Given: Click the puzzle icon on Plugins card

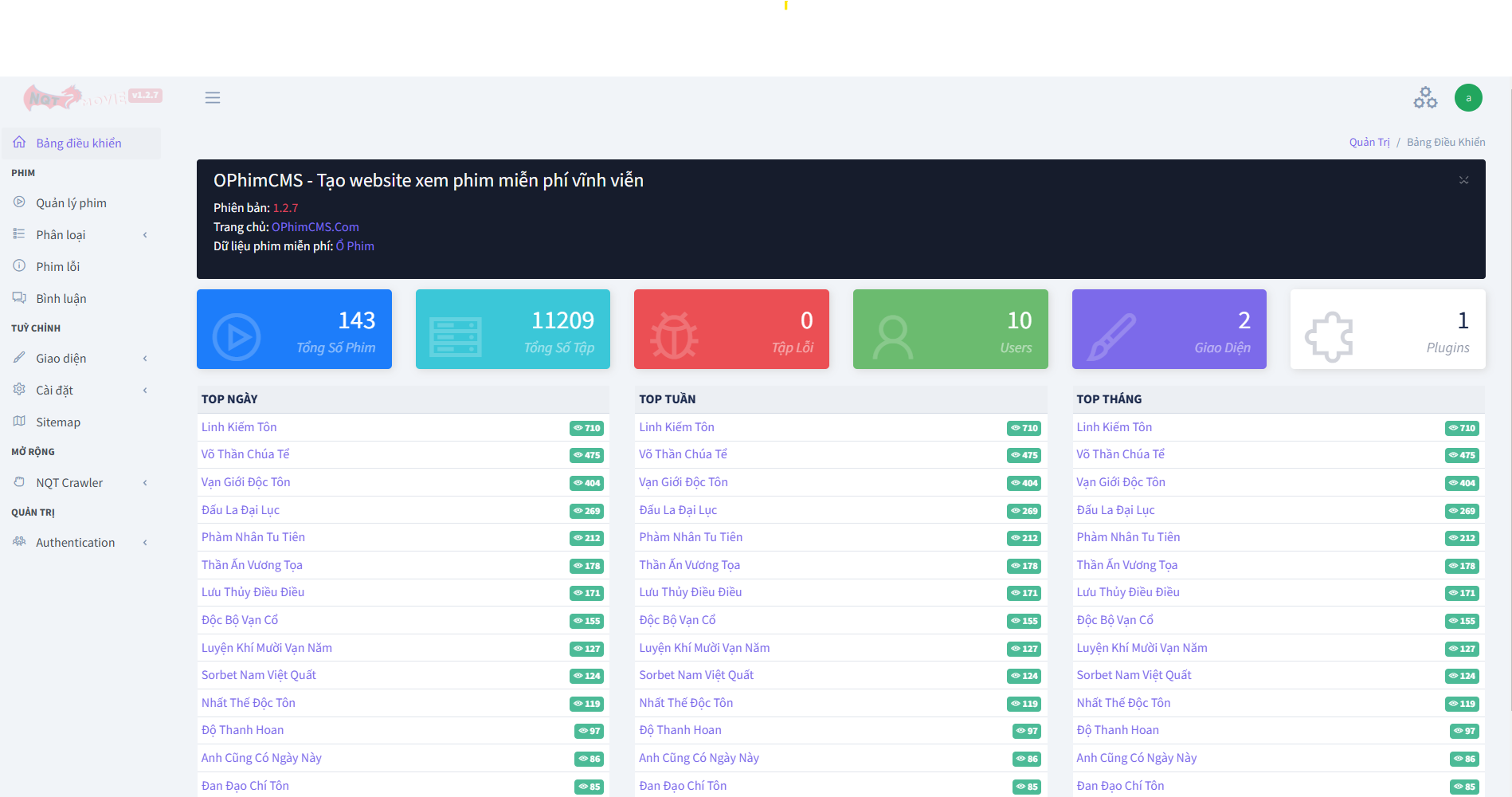Looking at the screenshot, I should pos(1329,337).
